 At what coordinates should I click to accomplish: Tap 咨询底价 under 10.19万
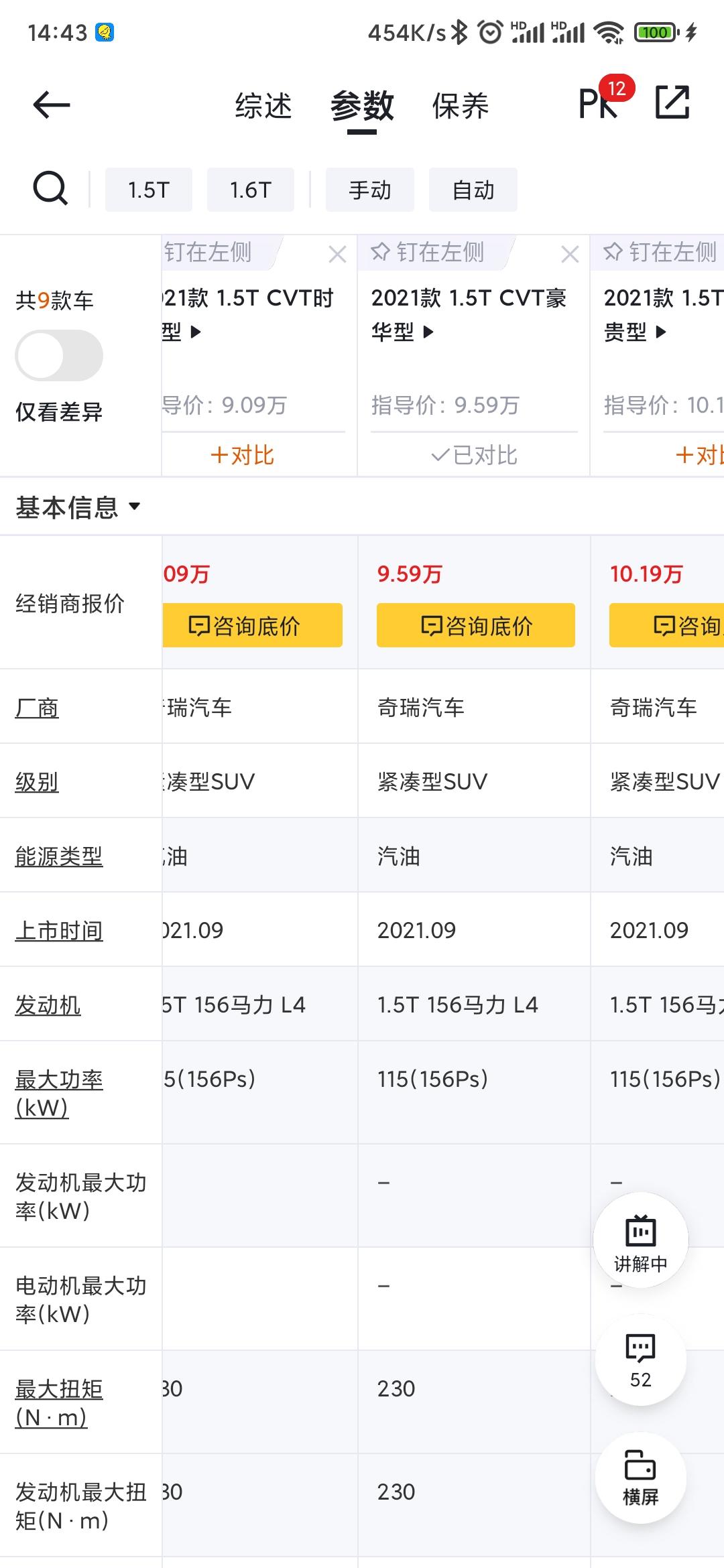[666, 625]
